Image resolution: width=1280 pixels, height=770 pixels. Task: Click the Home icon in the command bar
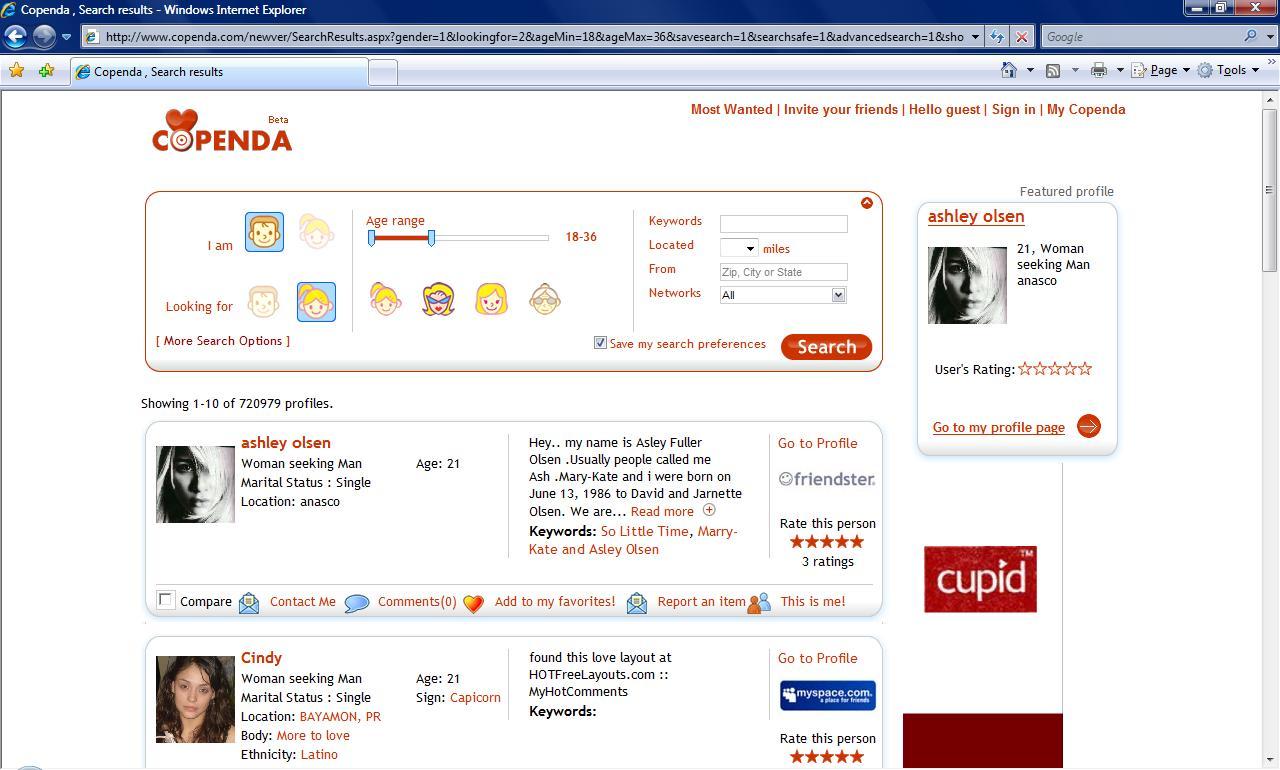[x=1009, y=70]
